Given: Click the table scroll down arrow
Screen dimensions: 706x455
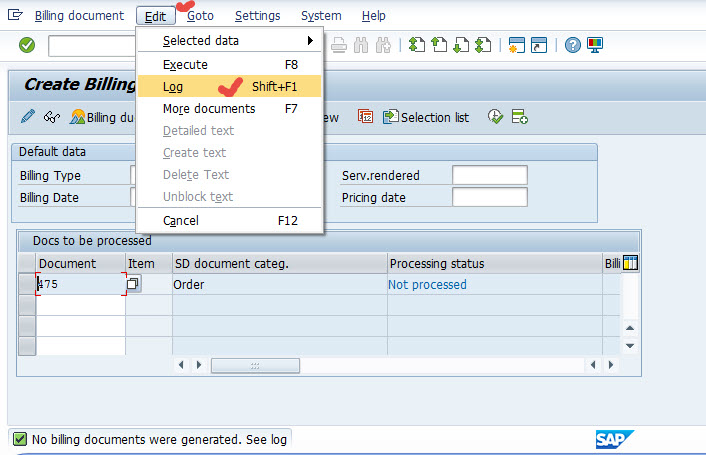Looking at the screenshot, I should [630, 346].
